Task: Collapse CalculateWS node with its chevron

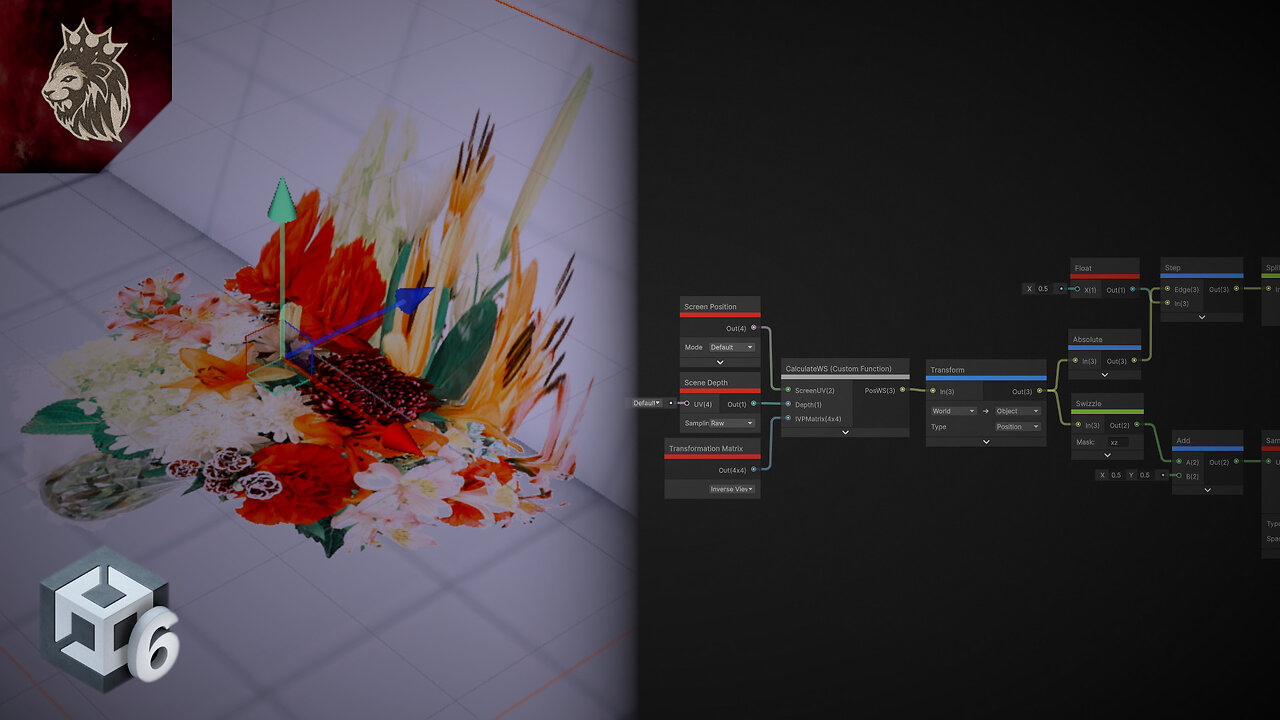Action: tap(845, 432)
